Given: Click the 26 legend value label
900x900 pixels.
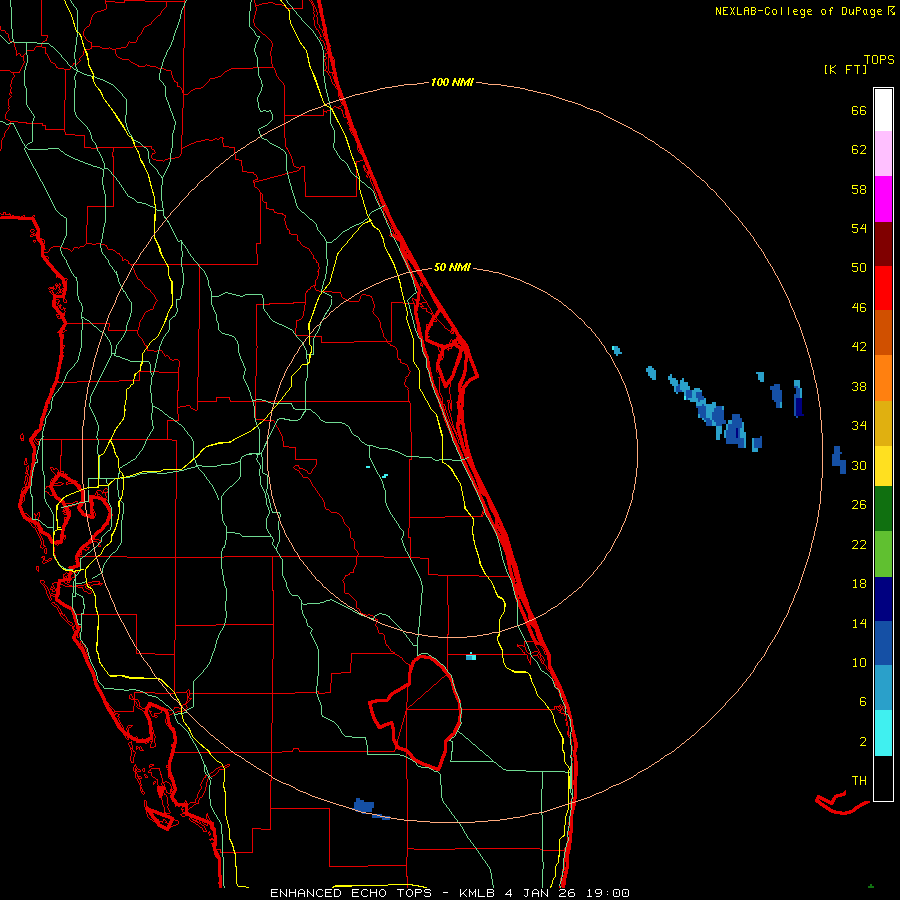Looking at the screenshot, I should tap(859, 505).
